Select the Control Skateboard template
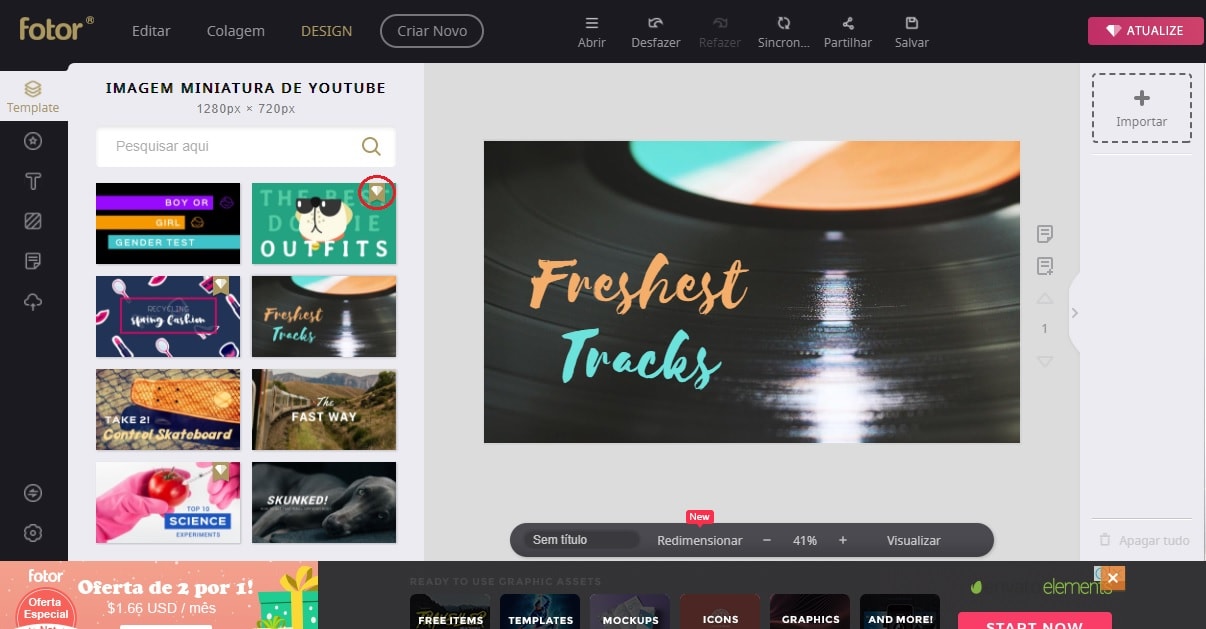Viewport: 1206px width, 629px height. point(168,409)
